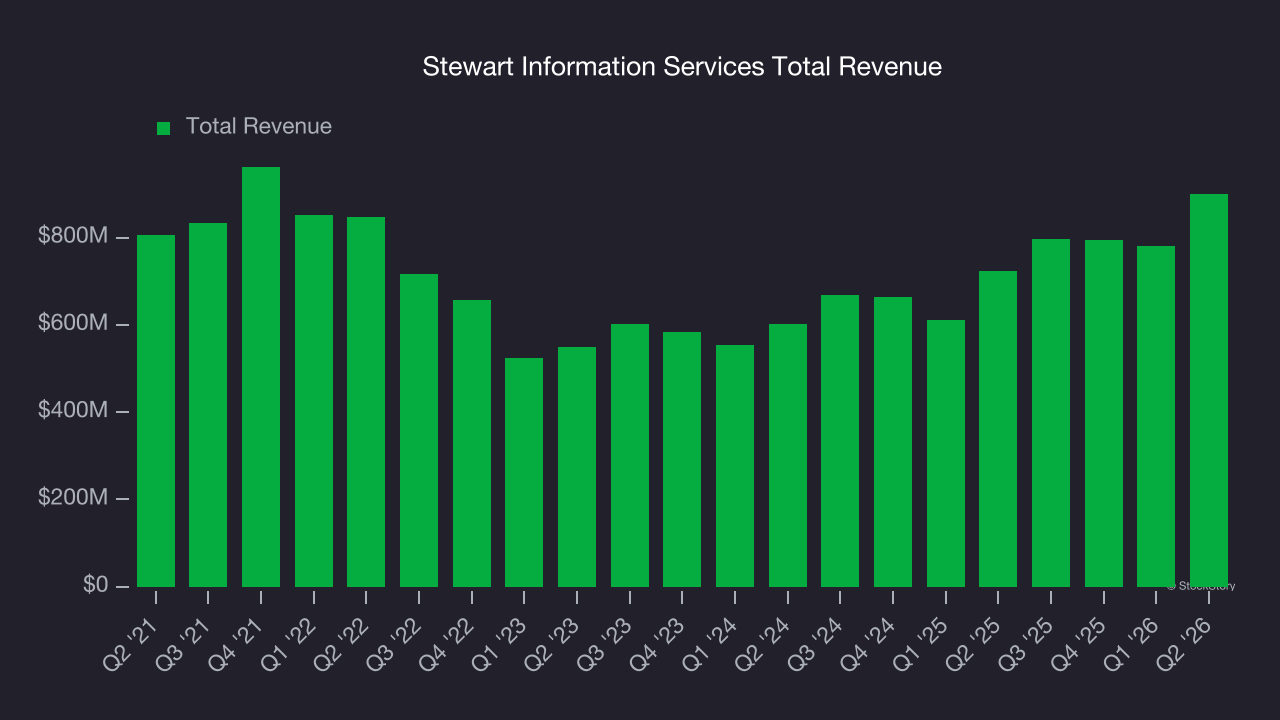The width and height of the screenshot is (1280, 720).
Task: Click the chart title Stewart Information Services Total Revenue
Action: (x=682, y=67)
